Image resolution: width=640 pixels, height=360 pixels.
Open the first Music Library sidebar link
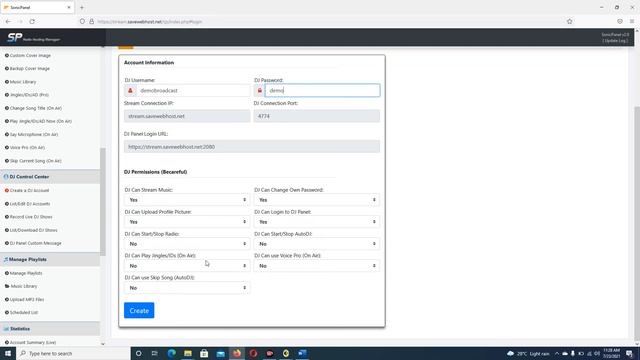click(x=20, y=82)
